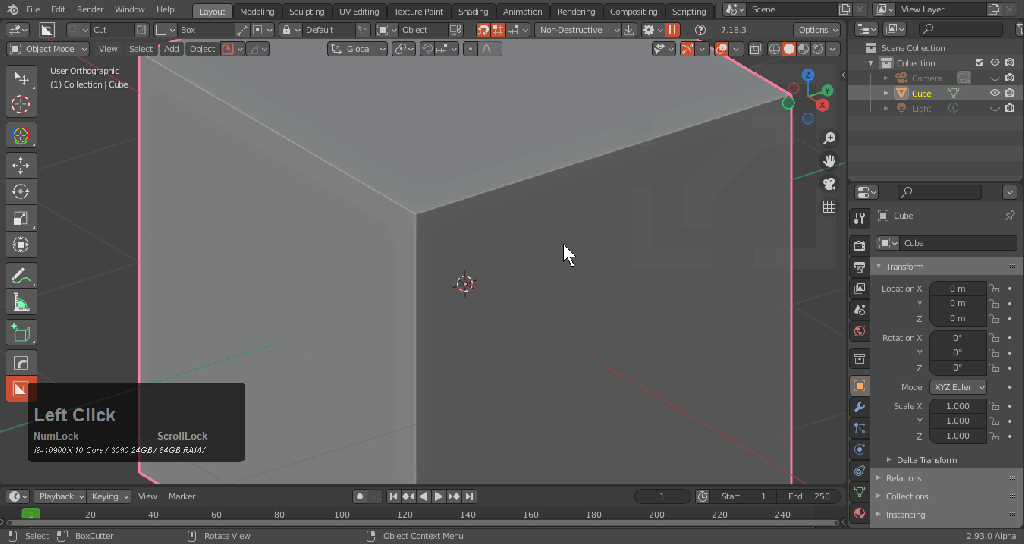1024x544 pixels.
Task: Choose the Annotate tool
Action: (x=21, y=275)
